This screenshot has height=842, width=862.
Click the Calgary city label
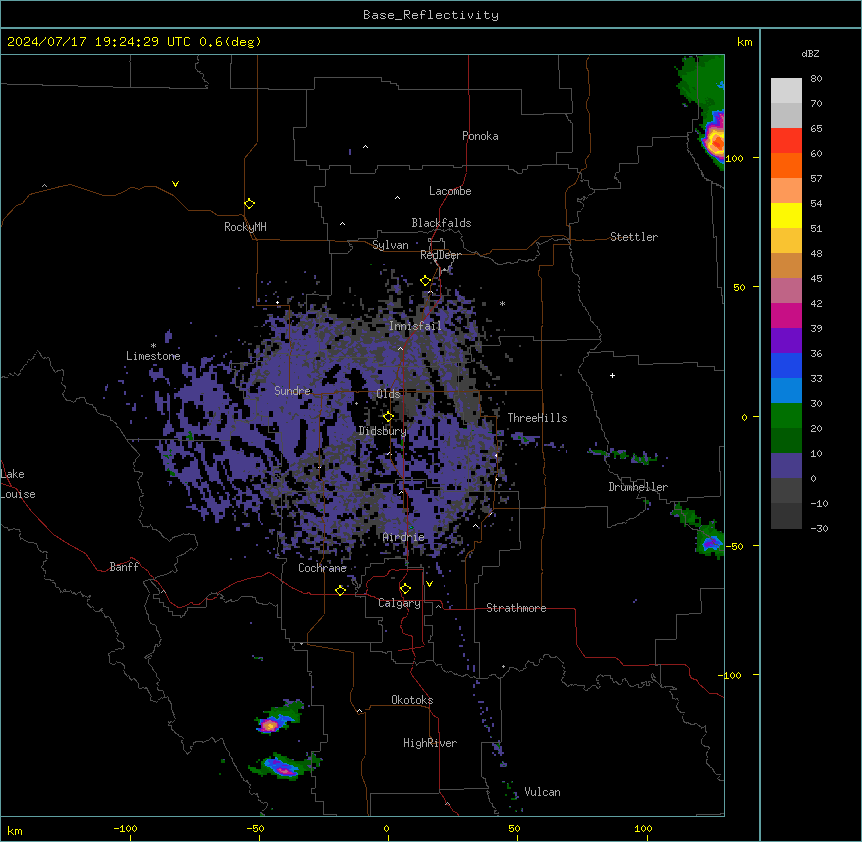click(399, 603)
